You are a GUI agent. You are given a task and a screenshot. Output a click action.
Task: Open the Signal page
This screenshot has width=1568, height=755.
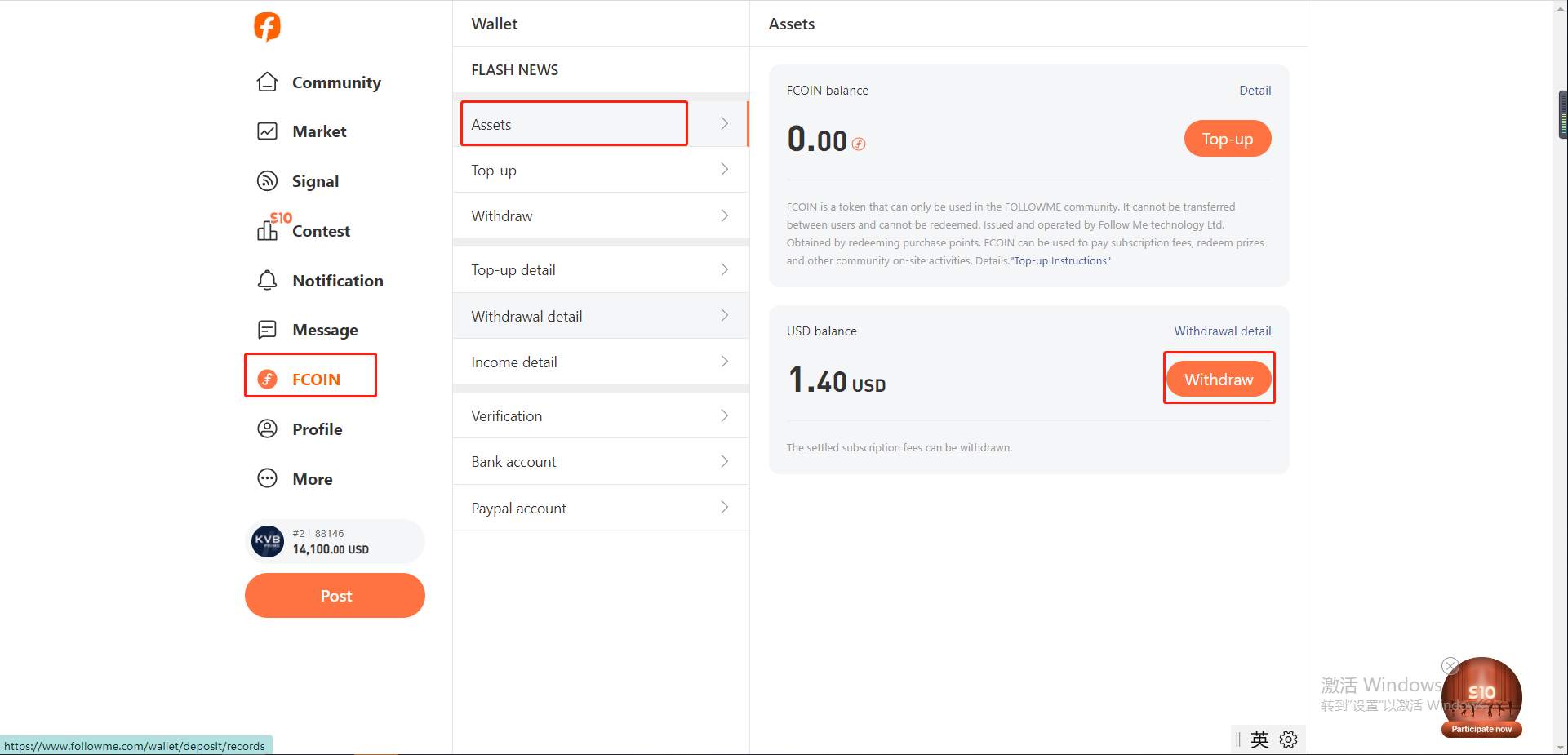coord(315,181)
